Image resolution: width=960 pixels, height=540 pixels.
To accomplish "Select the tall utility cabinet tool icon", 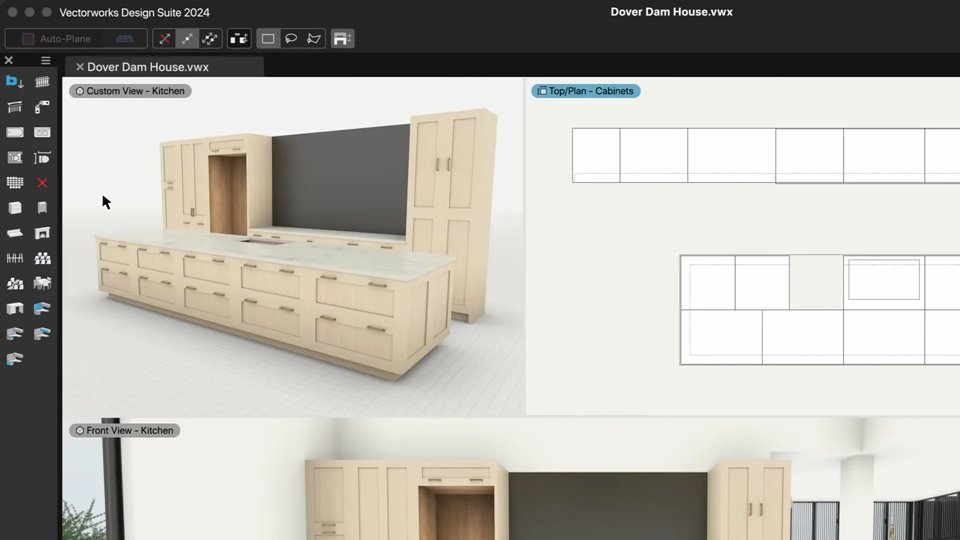I will pyautogui.click(x=42, y=208).
